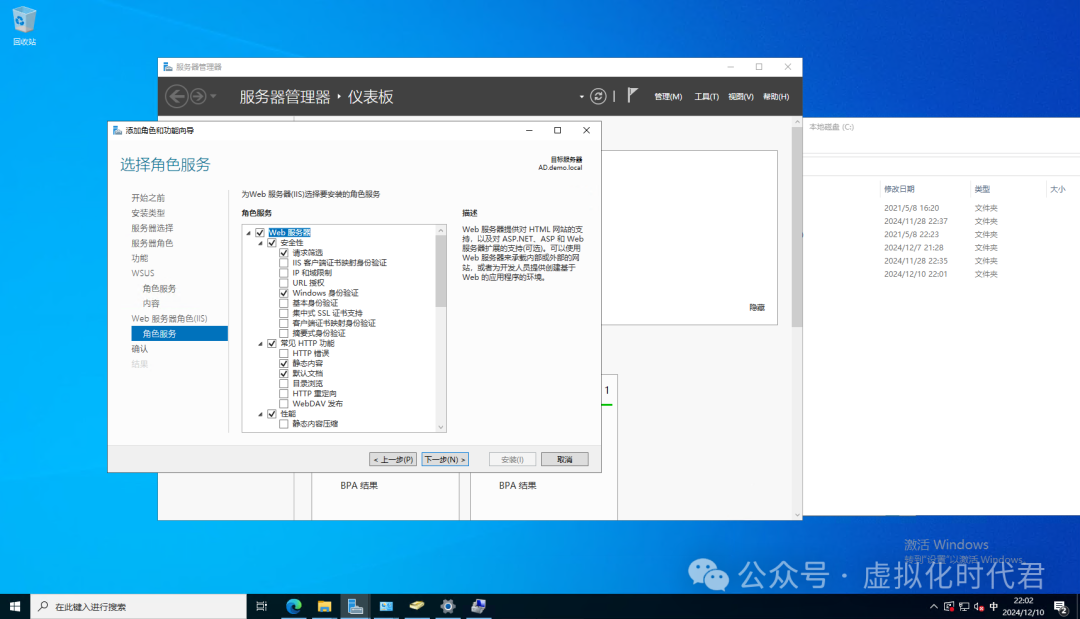Enable the URL 授权 checkbox

point(284,283)
